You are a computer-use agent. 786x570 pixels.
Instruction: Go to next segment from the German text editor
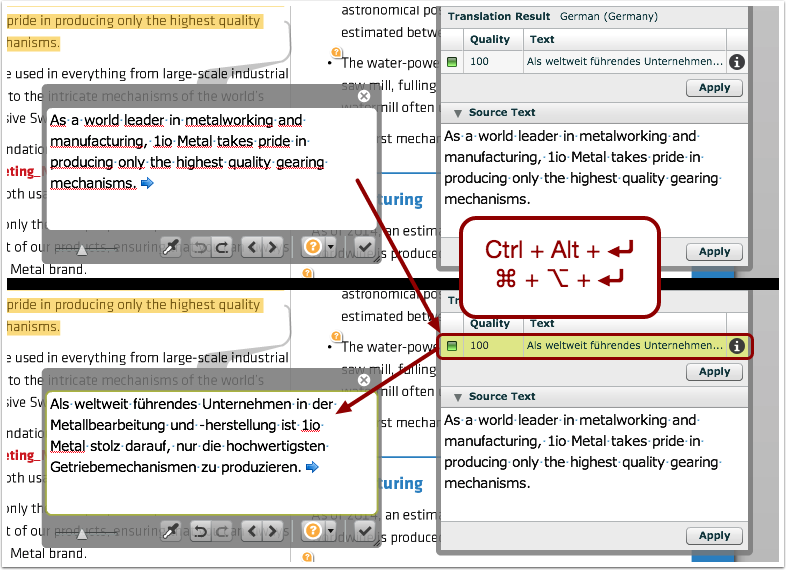273,531
